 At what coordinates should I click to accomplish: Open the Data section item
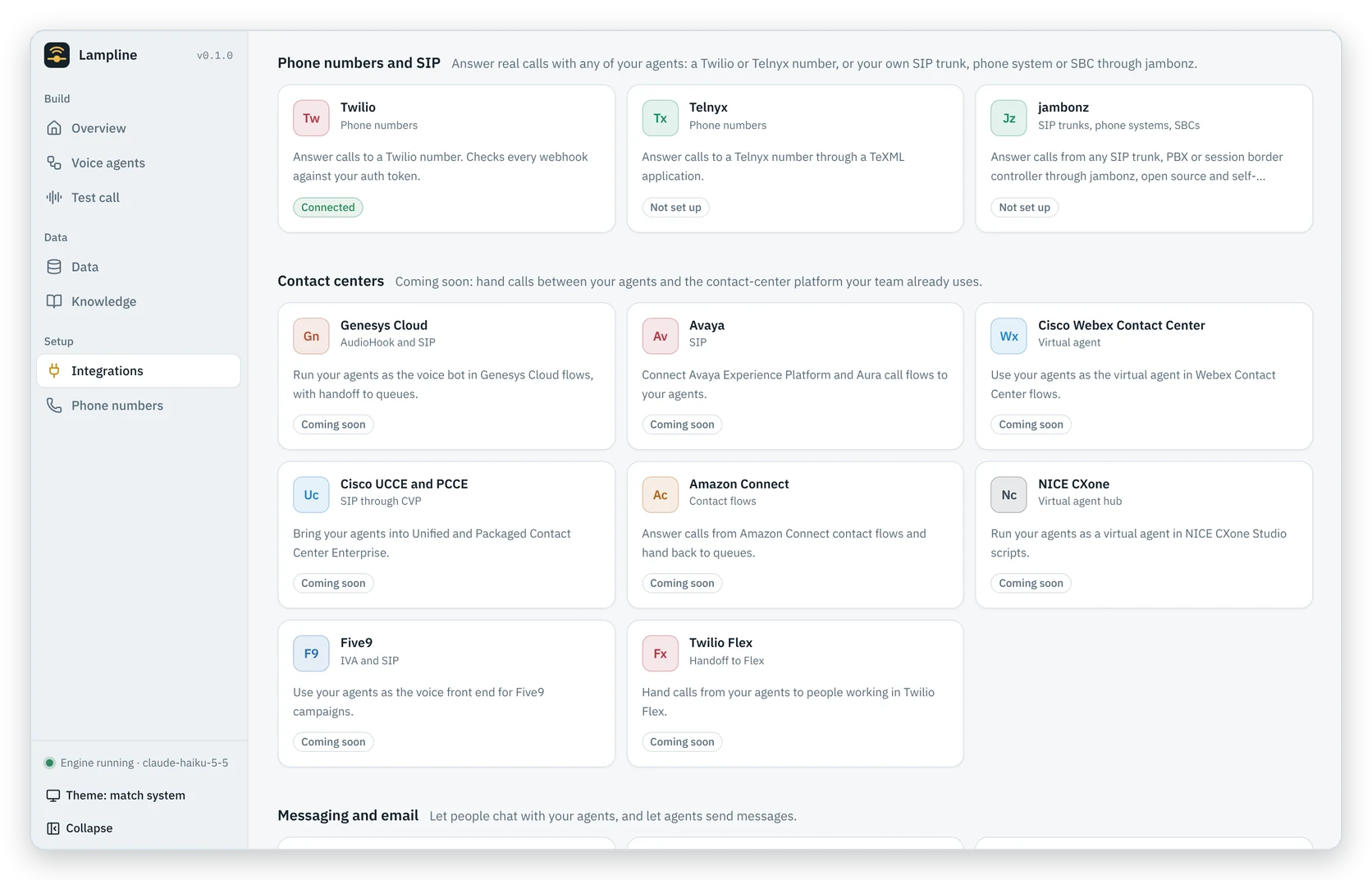point(138,267)
